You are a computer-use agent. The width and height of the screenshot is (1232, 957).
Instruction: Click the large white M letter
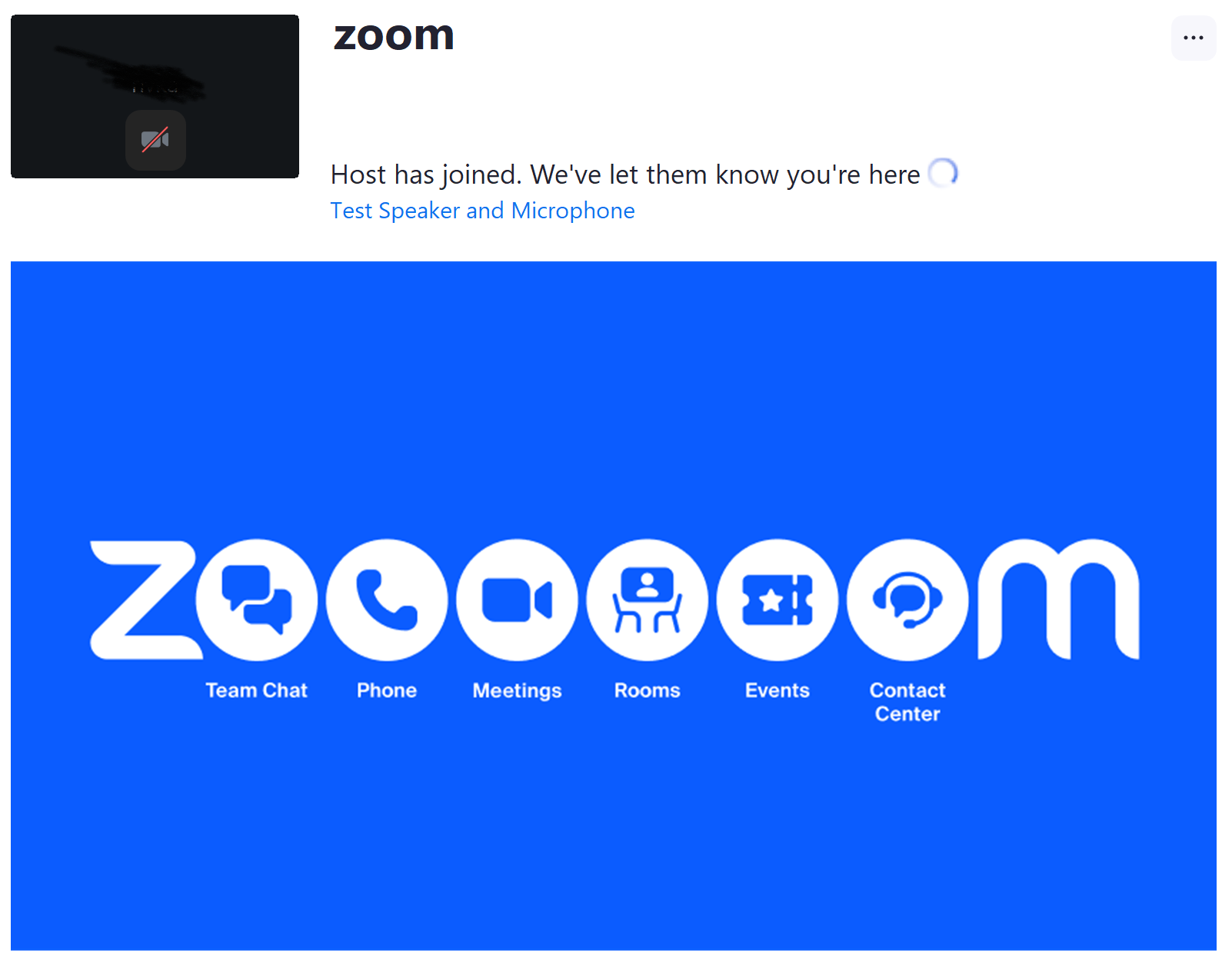[x=1057, y=600]
